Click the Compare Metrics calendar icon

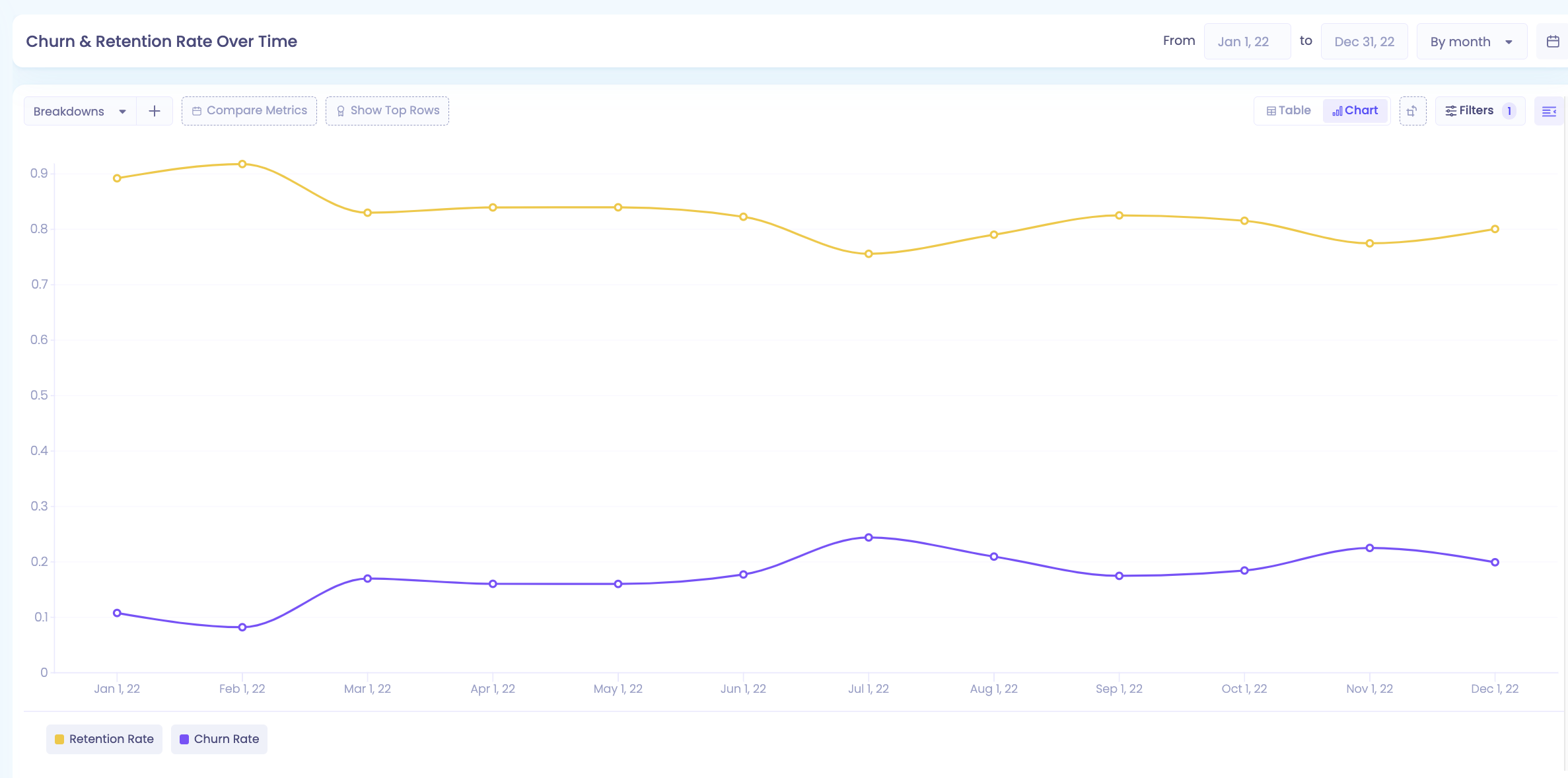point(197,111)
